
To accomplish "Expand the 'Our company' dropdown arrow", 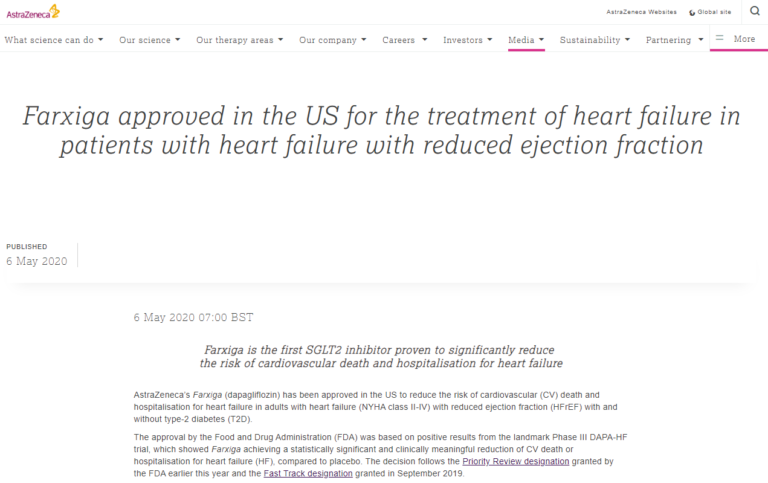I will [362, 40].
